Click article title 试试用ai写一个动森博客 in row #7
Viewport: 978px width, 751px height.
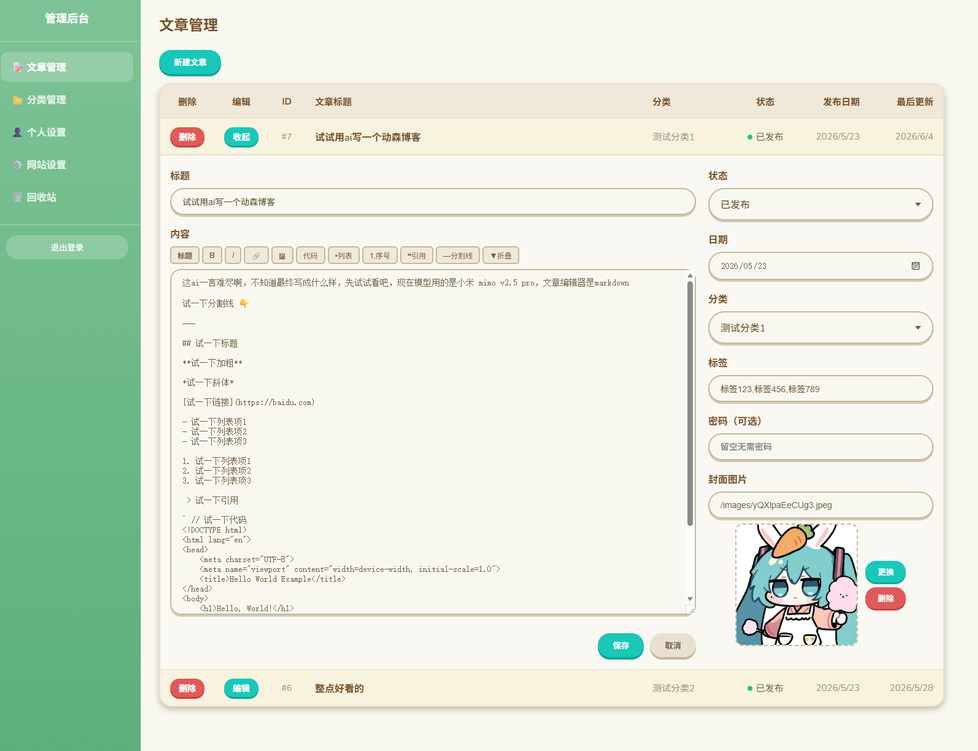367,137
